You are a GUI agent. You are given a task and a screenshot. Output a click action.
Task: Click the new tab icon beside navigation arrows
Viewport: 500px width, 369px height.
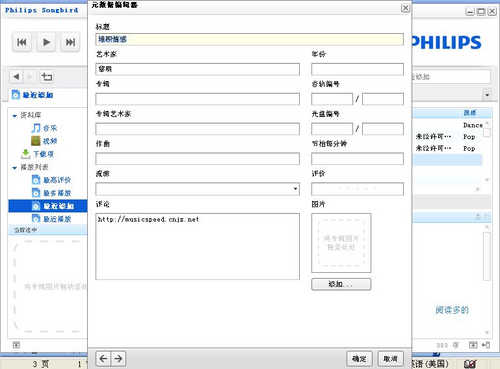click(x=46, y=77)
